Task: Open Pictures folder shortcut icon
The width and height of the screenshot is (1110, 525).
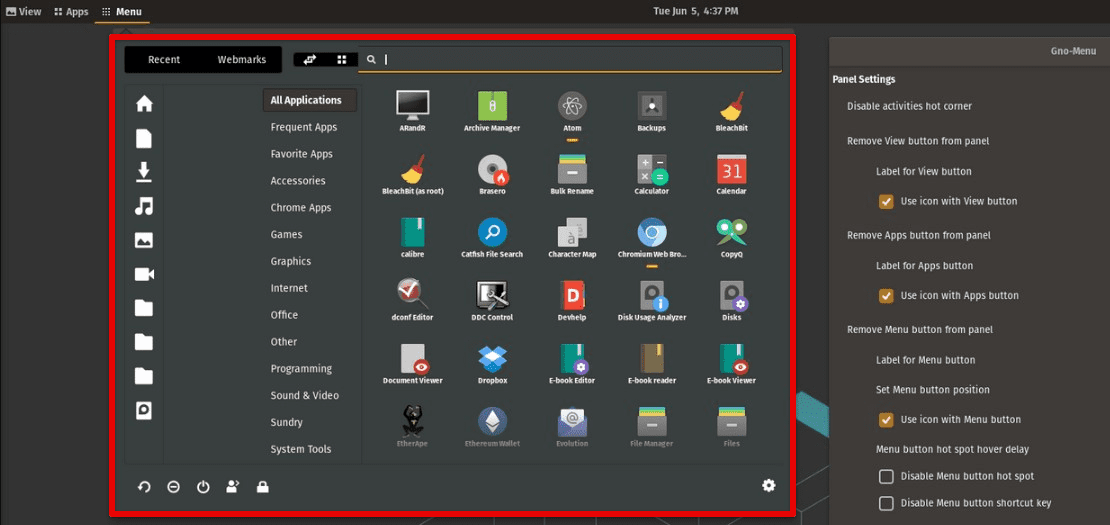Action: coord(144,240)
